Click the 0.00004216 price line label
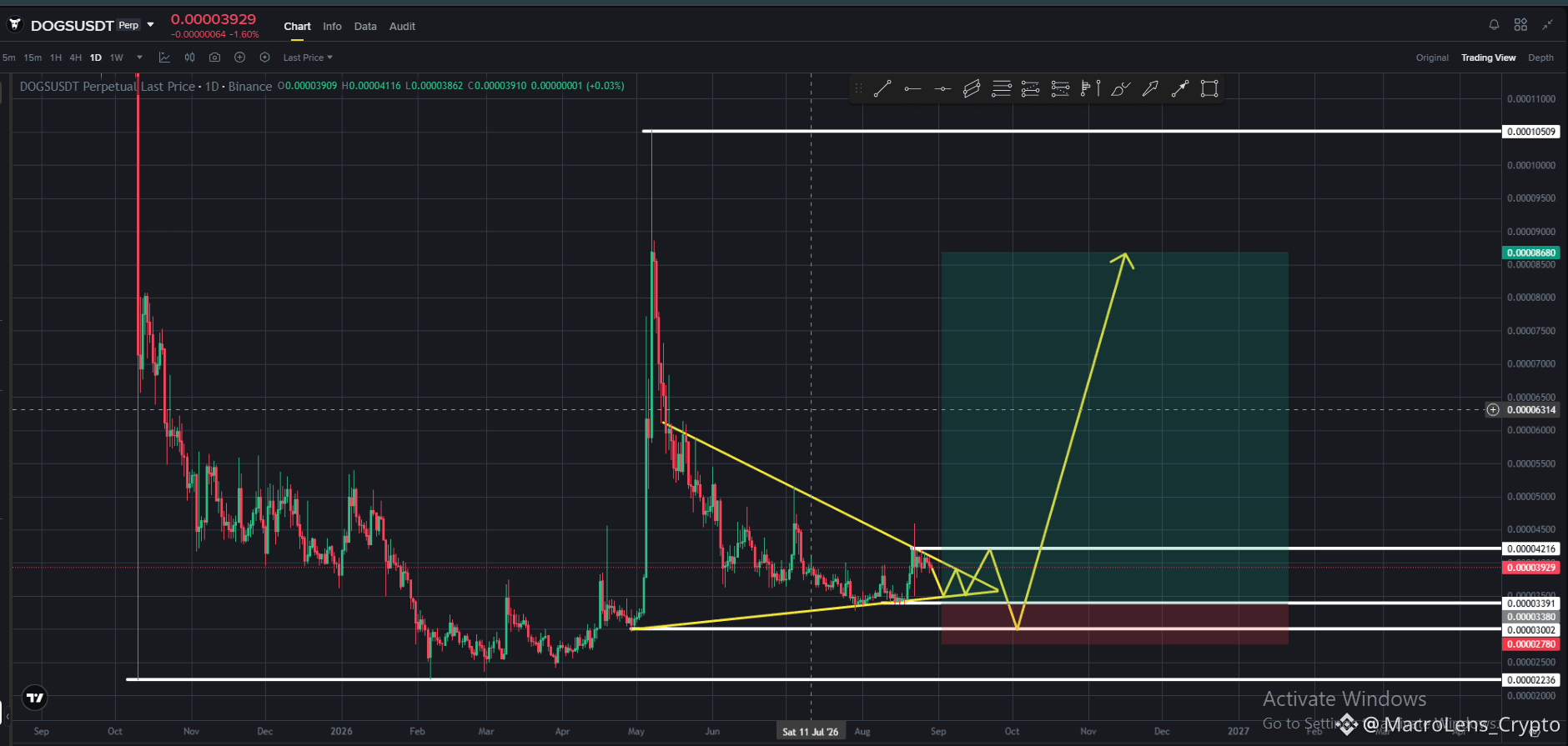Viewport: 1568px width, 746px height. (1531, 548)
